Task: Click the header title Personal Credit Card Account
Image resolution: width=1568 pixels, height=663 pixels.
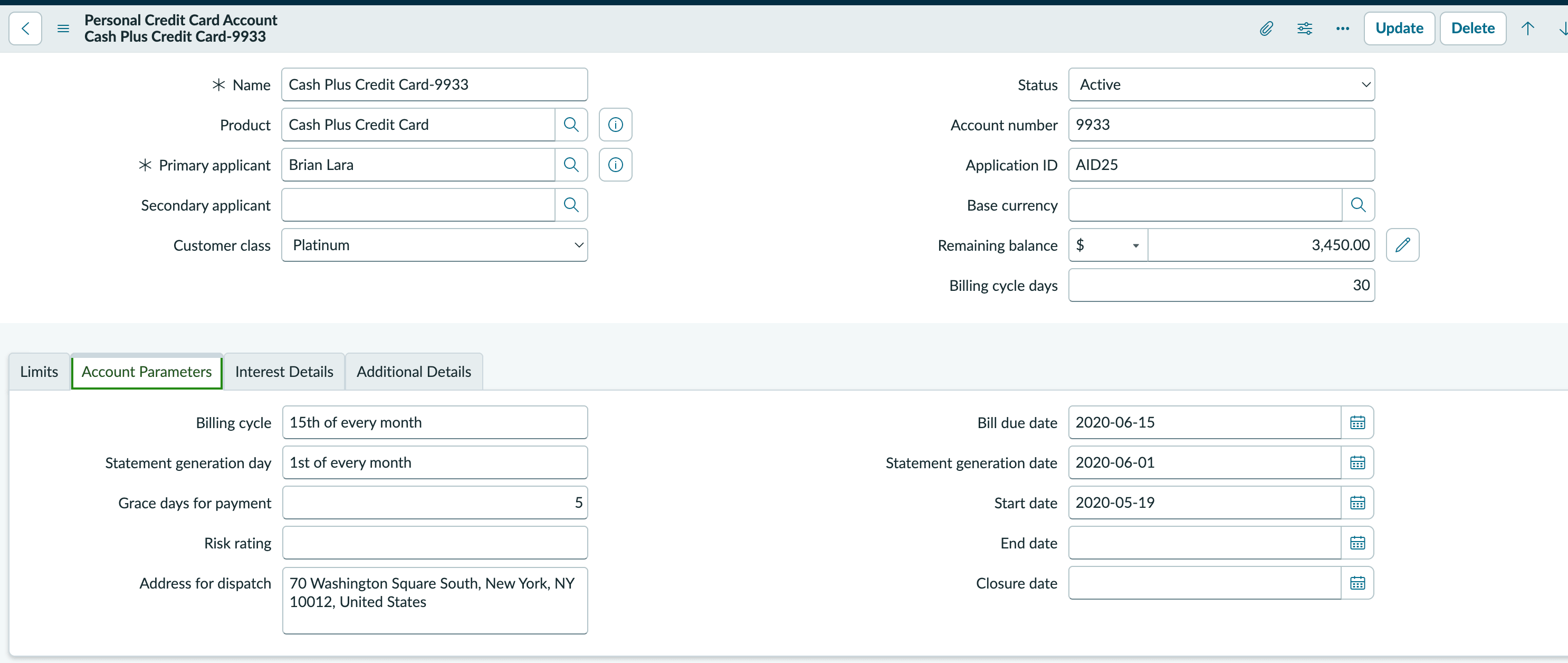Action: [181, 20]
